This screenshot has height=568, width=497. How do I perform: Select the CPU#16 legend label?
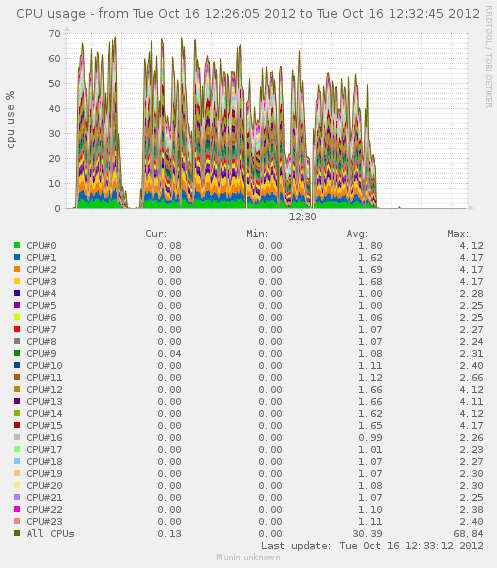44,438
